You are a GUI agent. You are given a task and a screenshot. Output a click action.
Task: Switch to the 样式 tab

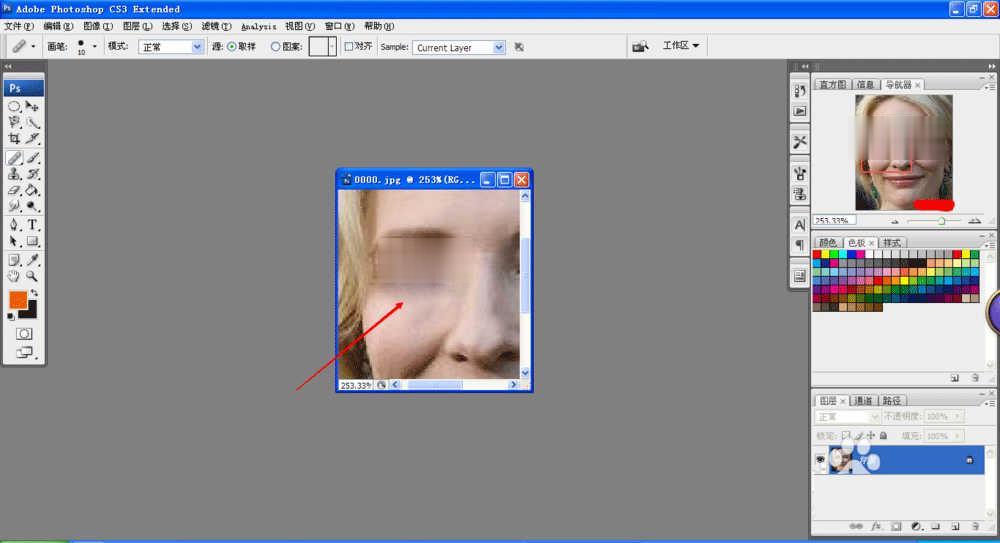[892, 243]
